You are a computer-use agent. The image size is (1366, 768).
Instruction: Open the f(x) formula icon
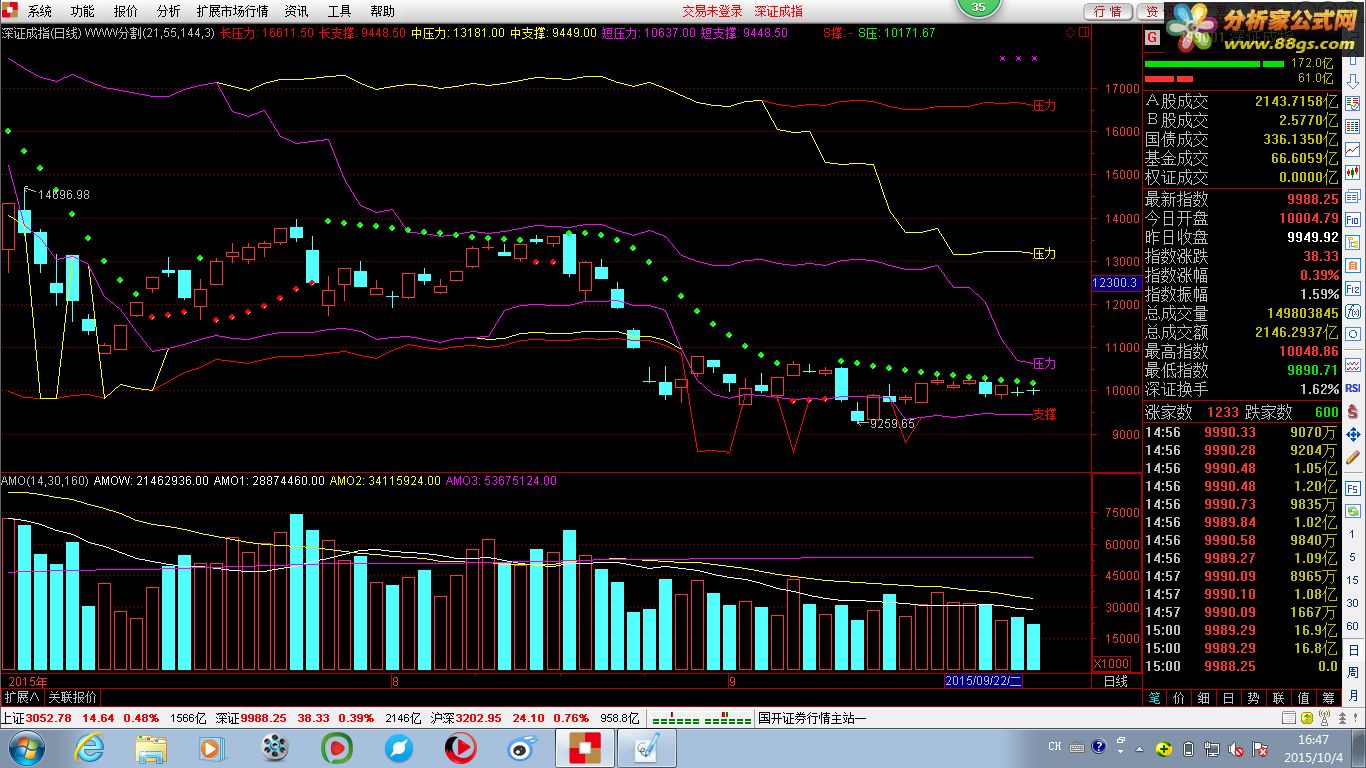point(1353,311)
